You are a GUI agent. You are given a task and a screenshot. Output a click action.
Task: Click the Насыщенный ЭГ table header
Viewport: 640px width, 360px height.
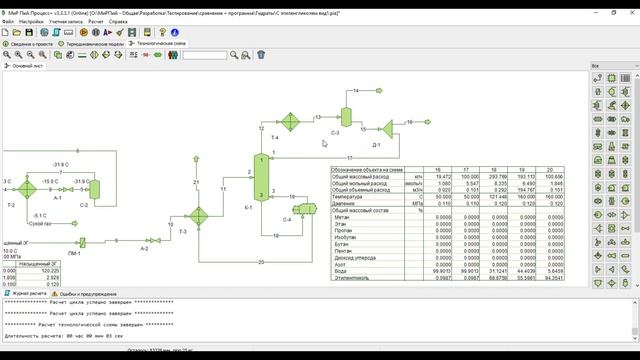(x=38, y=264)
